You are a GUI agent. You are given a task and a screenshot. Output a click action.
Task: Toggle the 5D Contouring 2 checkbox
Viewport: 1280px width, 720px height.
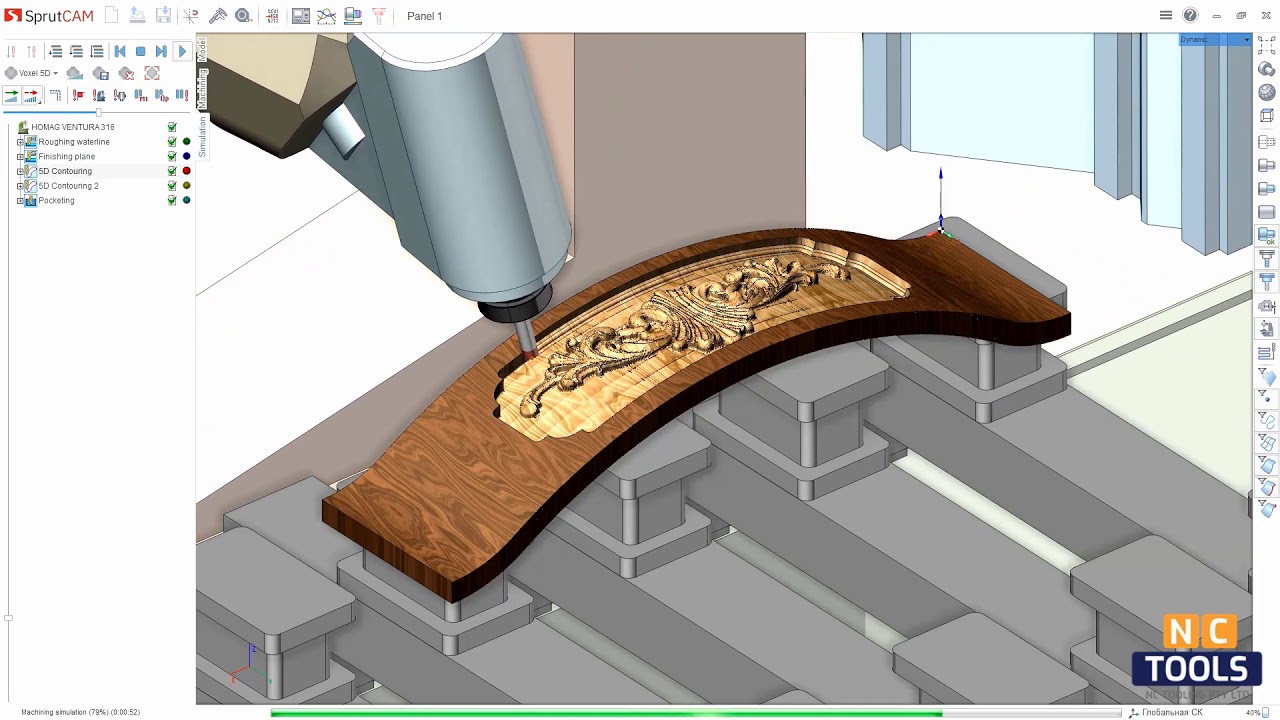click(172, 186)
